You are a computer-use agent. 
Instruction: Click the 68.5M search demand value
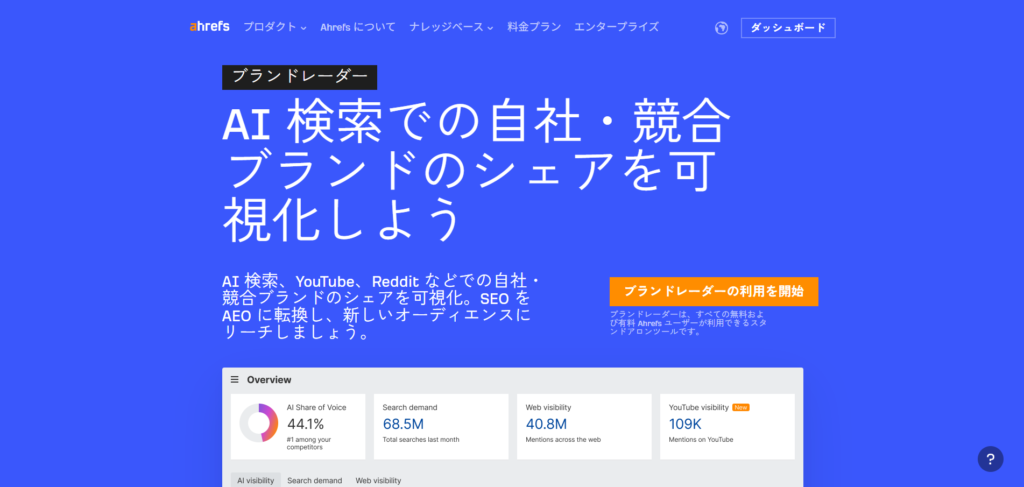click(402, 424)
